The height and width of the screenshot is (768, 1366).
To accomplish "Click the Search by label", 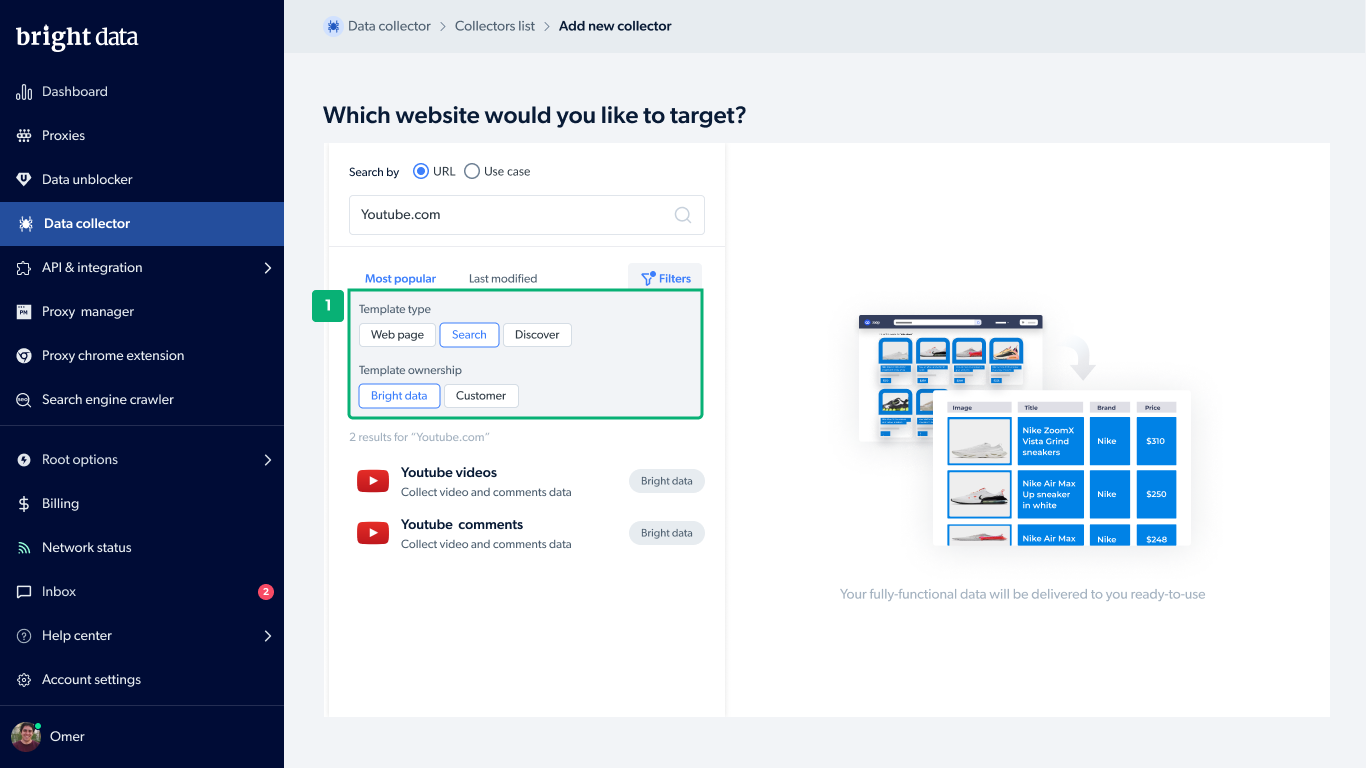I will point(374,172).
